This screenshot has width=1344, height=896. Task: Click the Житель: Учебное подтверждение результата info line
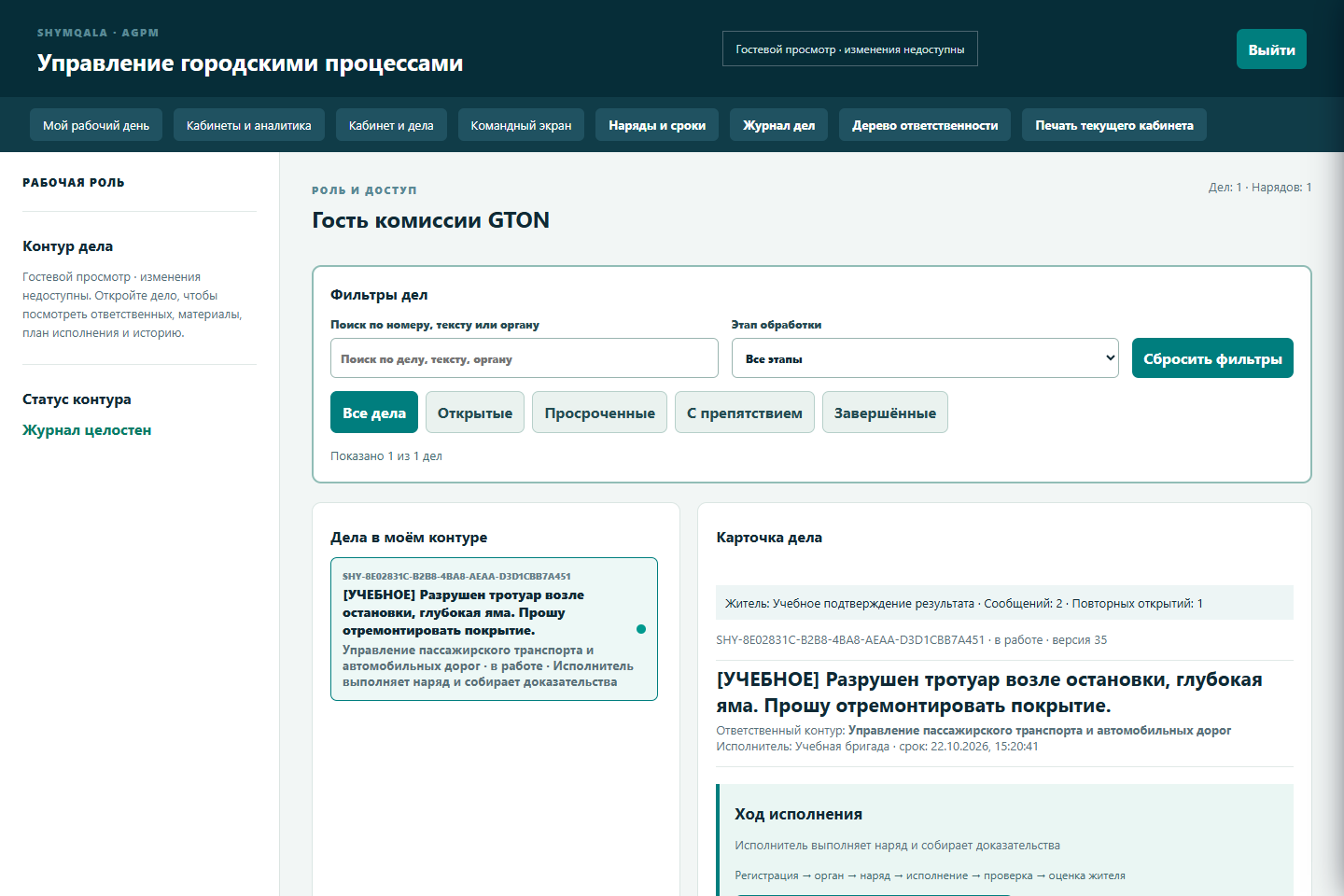(1004, 603)
